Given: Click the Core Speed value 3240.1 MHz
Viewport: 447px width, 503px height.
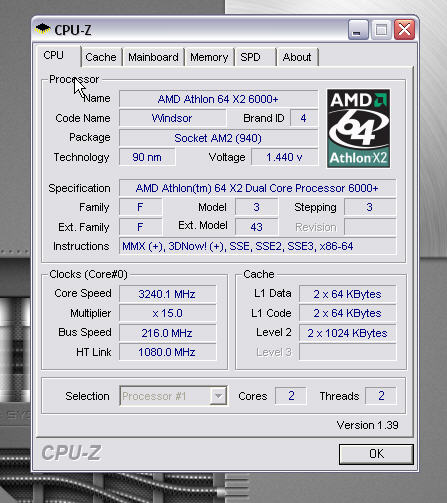Looking at the screenshot, I should click(167, 294).
